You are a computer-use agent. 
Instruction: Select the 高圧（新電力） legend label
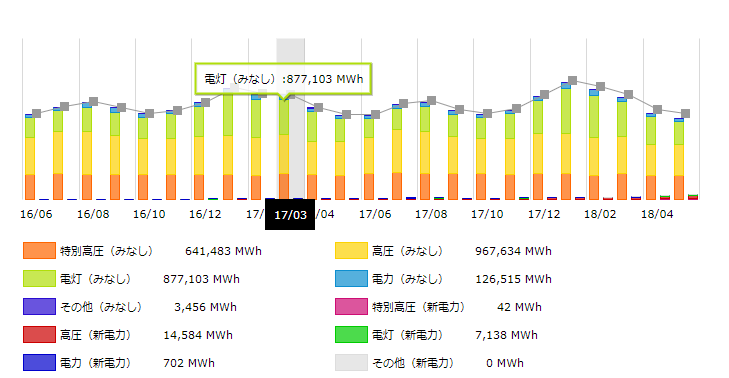point(95,335)
